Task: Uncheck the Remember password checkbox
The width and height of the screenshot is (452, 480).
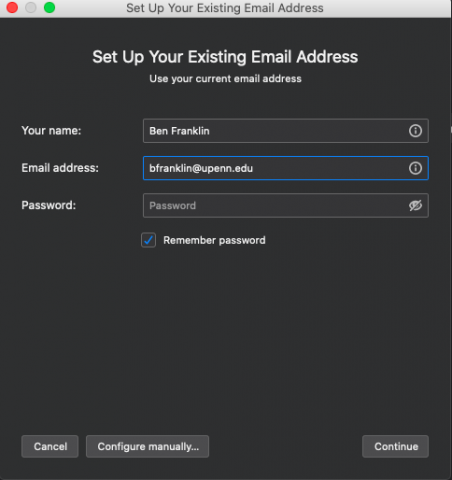Action: click(148, 240)
